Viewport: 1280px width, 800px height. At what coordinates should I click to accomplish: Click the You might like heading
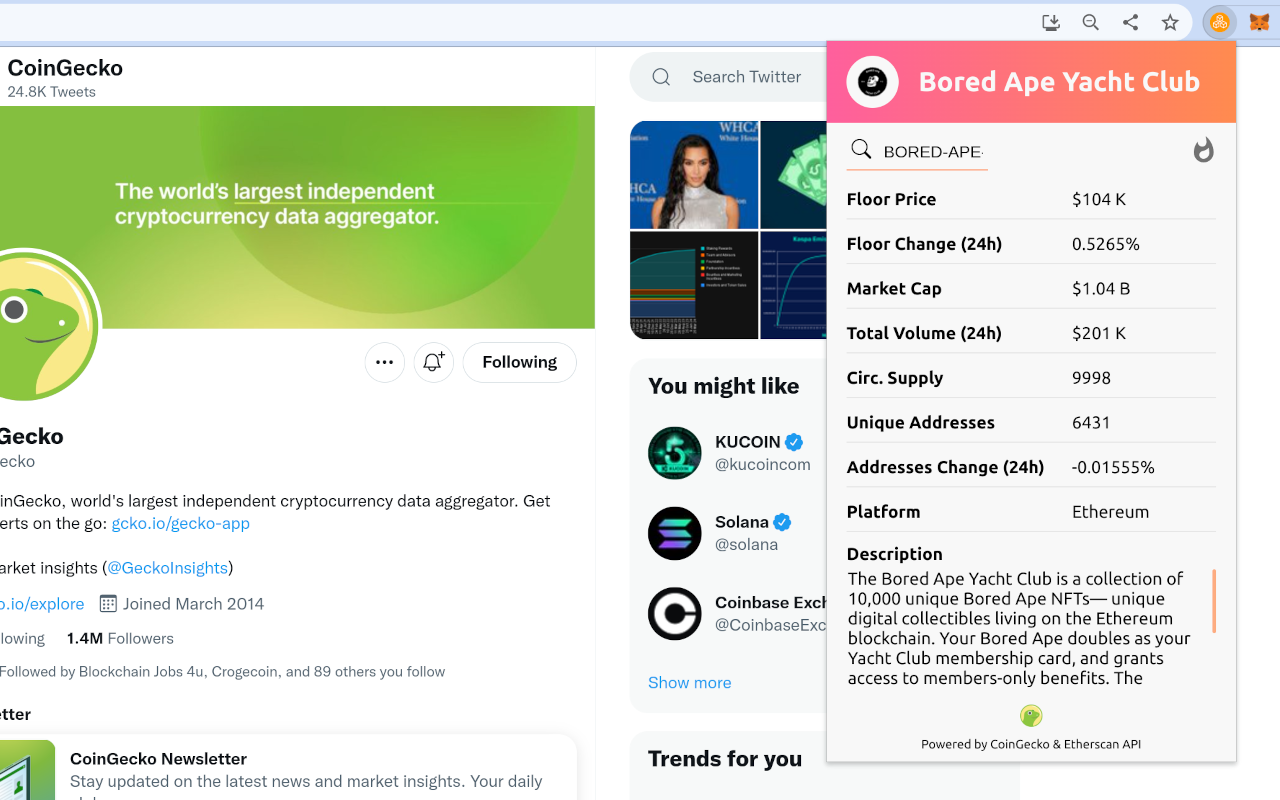click(x=723, y=386)
